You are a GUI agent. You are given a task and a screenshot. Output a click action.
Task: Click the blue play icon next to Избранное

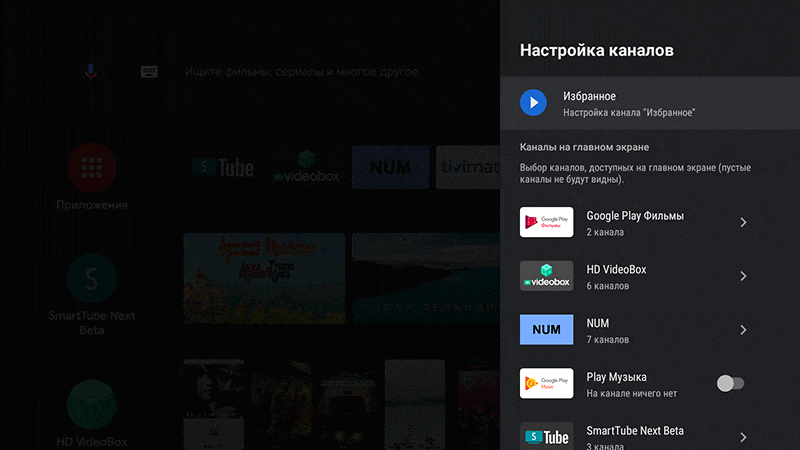[533, 103]
